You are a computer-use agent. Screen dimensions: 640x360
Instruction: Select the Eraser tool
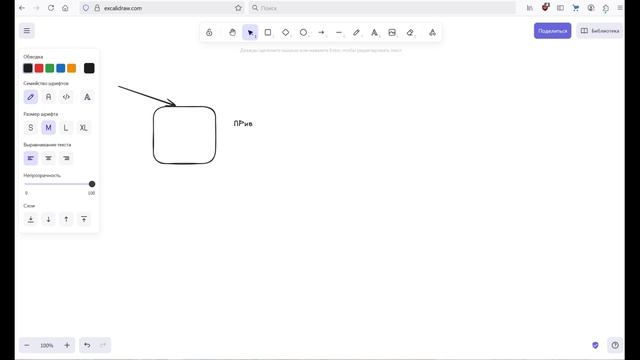[x=410, y=32]
